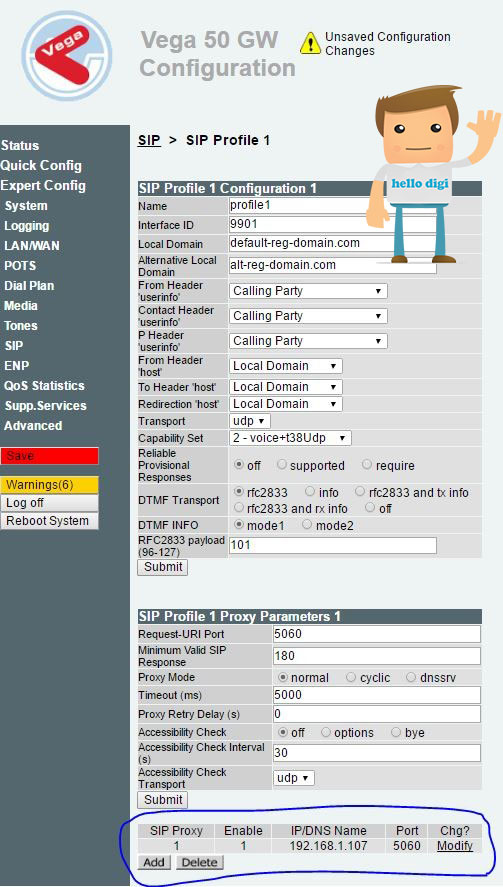
Task: Select Proxy Mode dnssrv
Action: tap(411, 677)
